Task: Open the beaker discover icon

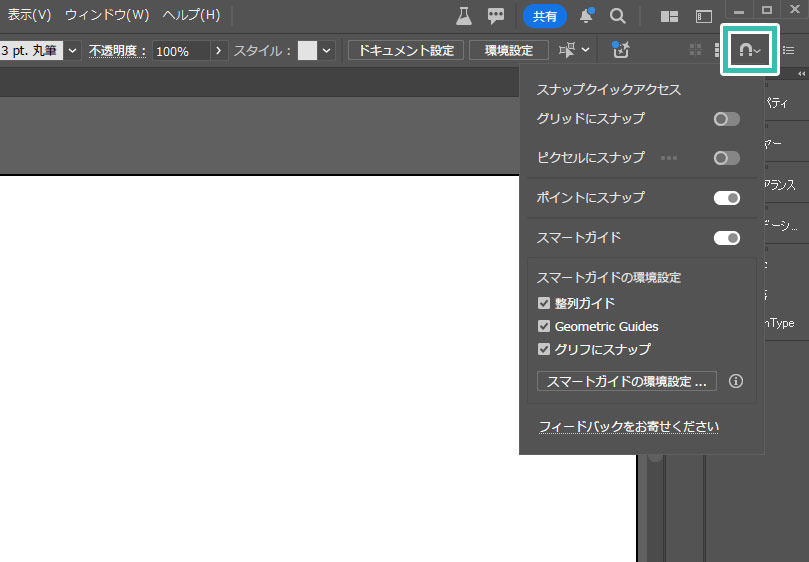Action: tap(464, 16)
